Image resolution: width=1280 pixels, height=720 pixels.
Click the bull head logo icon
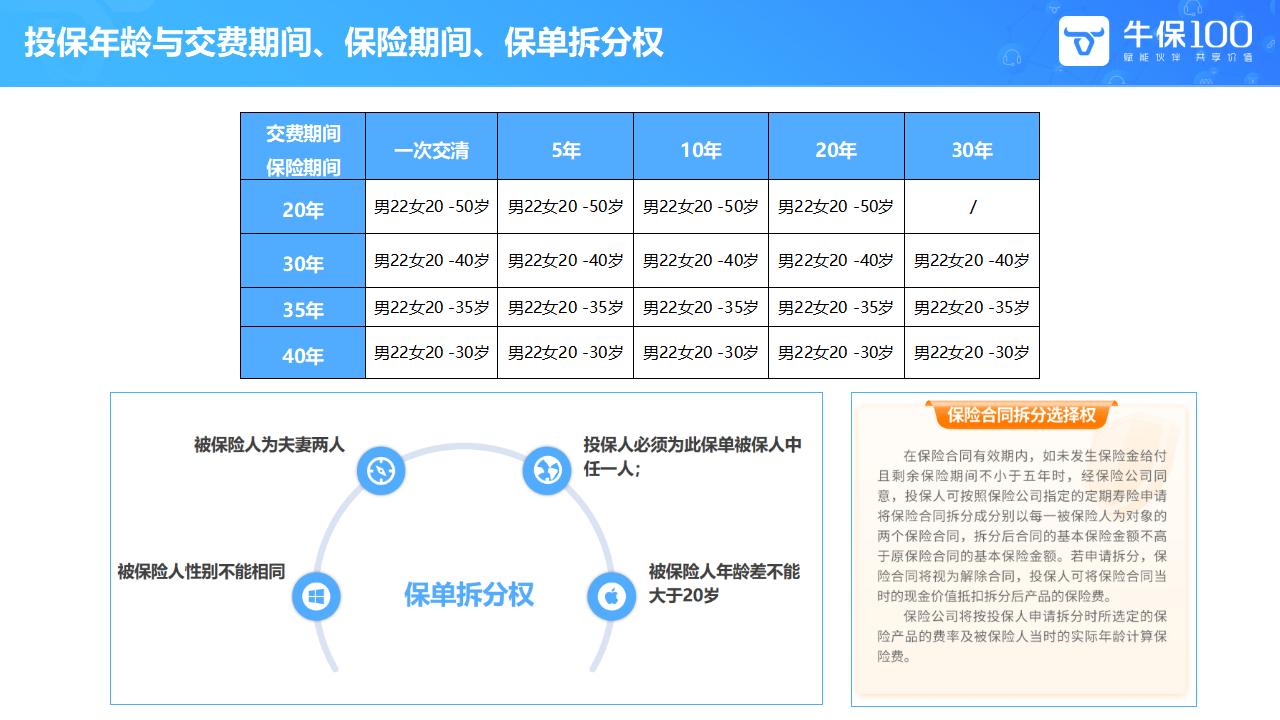pos(1084,42)
